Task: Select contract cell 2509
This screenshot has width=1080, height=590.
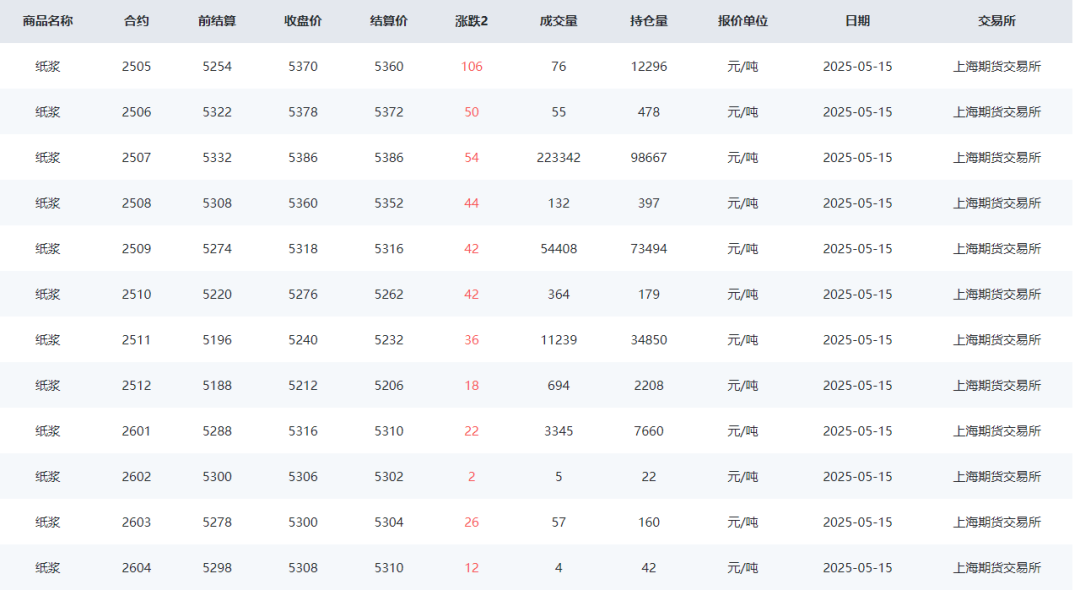Action: (136, 249)
